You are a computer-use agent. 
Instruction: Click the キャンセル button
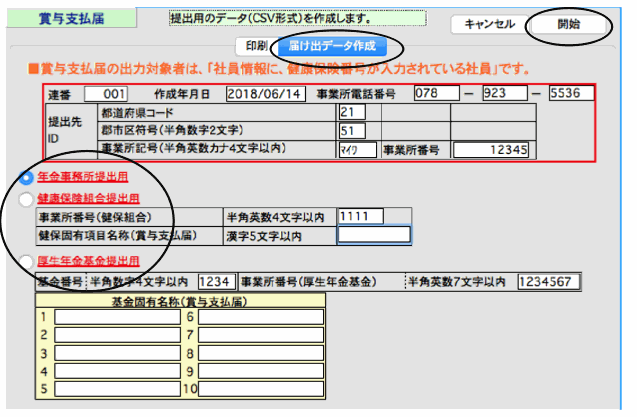tap(490, 24)
